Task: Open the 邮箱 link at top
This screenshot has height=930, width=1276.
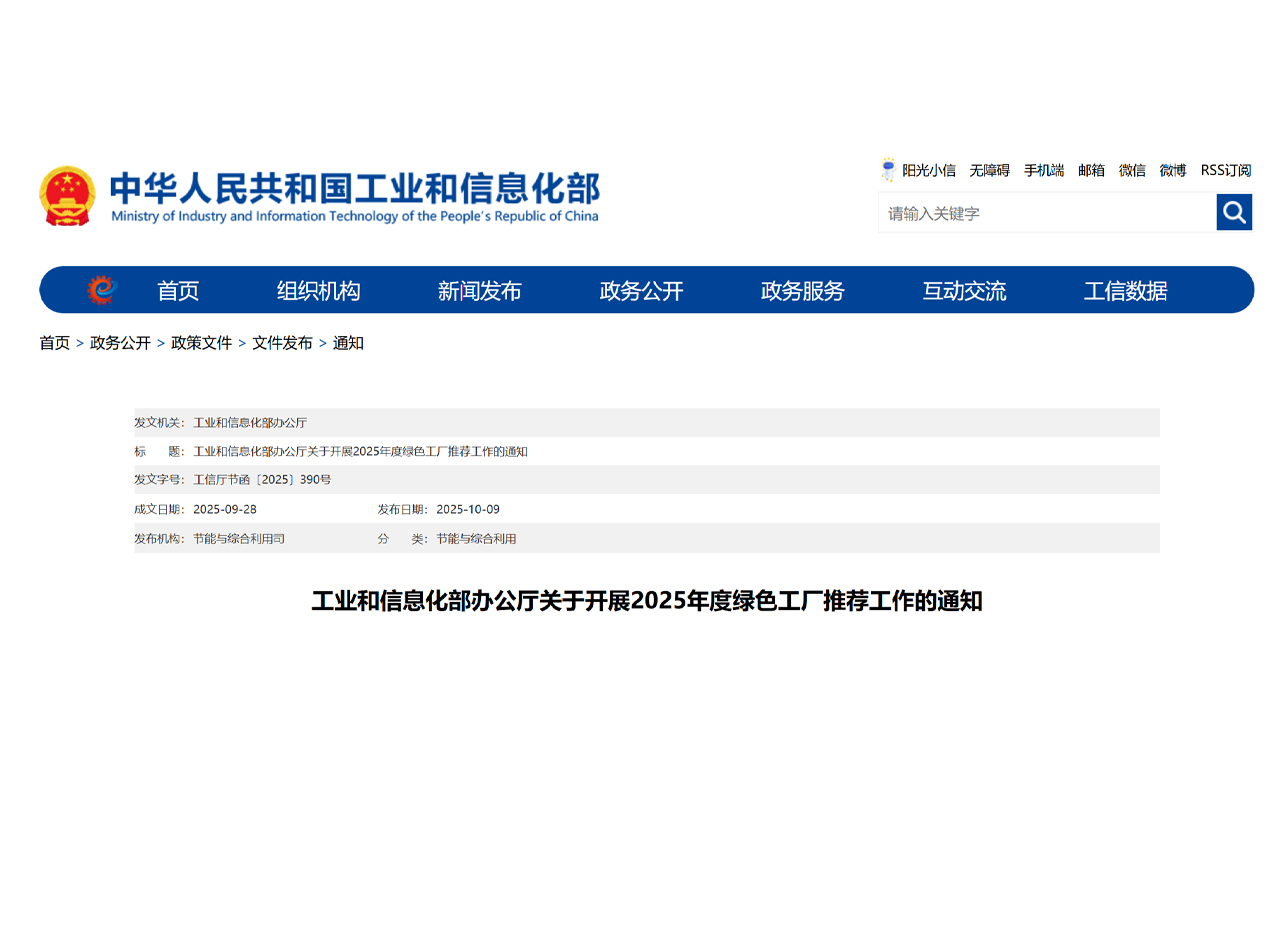Action: tap(1091, 170)
